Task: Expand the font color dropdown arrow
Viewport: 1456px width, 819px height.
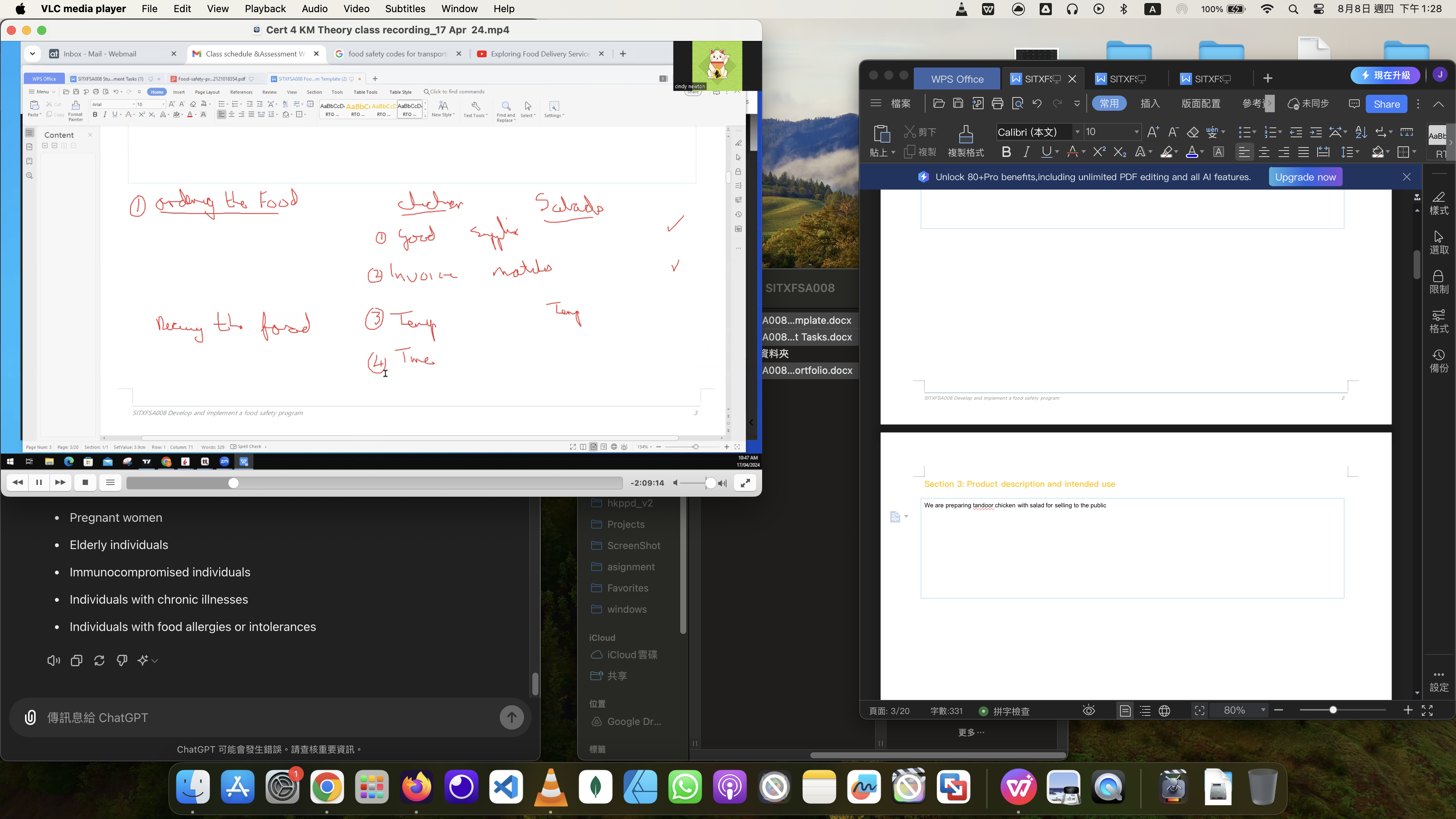Action: pyautogui.click(x=1202, y=152)
